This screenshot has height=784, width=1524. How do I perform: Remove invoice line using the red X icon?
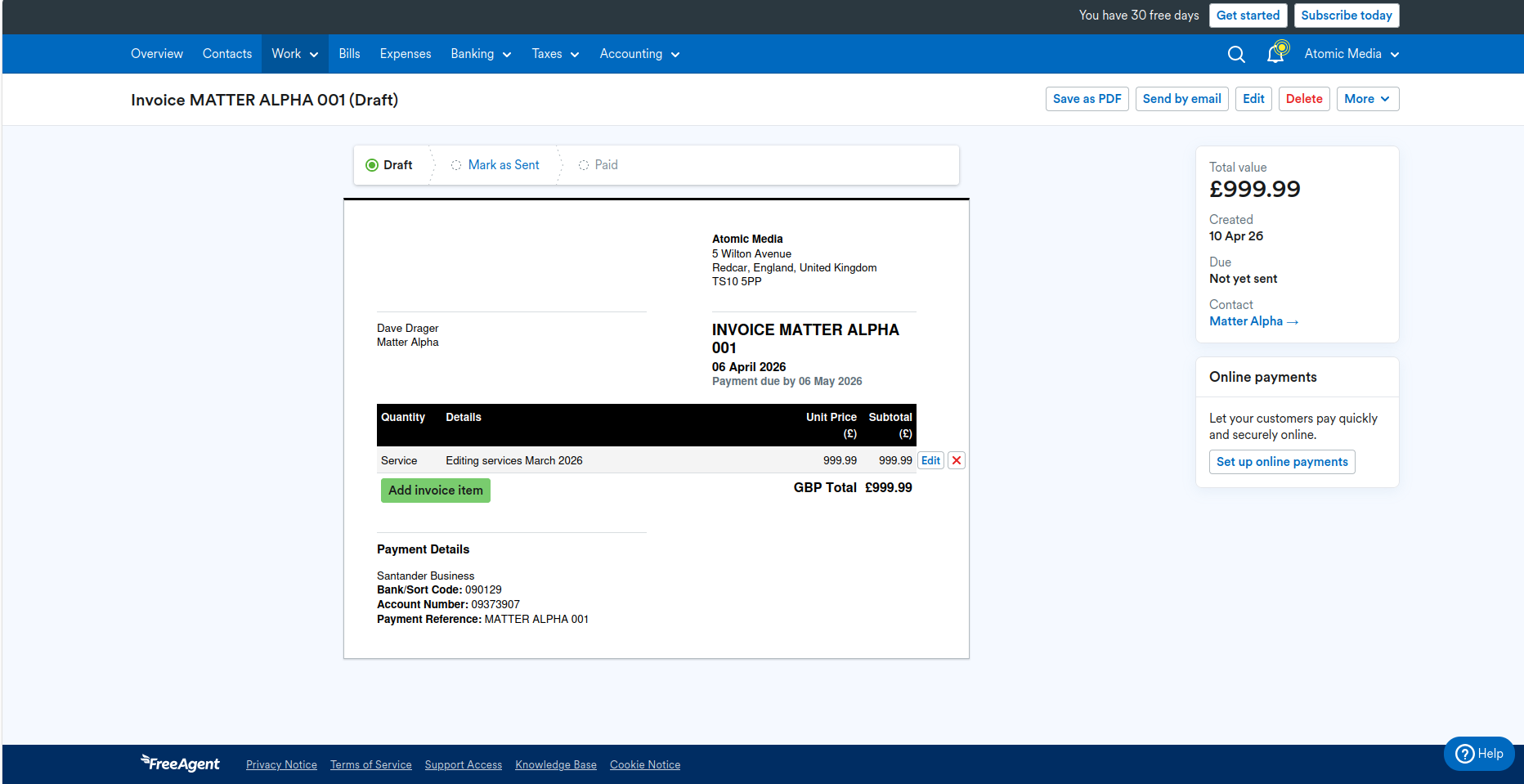point(956,460)
